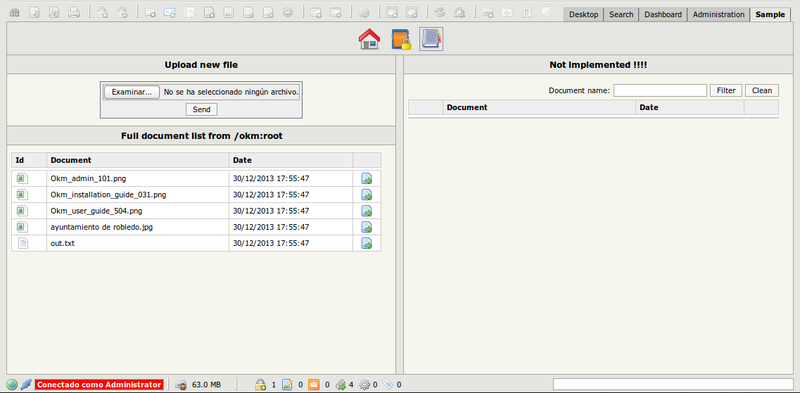The image size is (800, 393).
Task: Click the Filter button
Action: pos(726,90)
